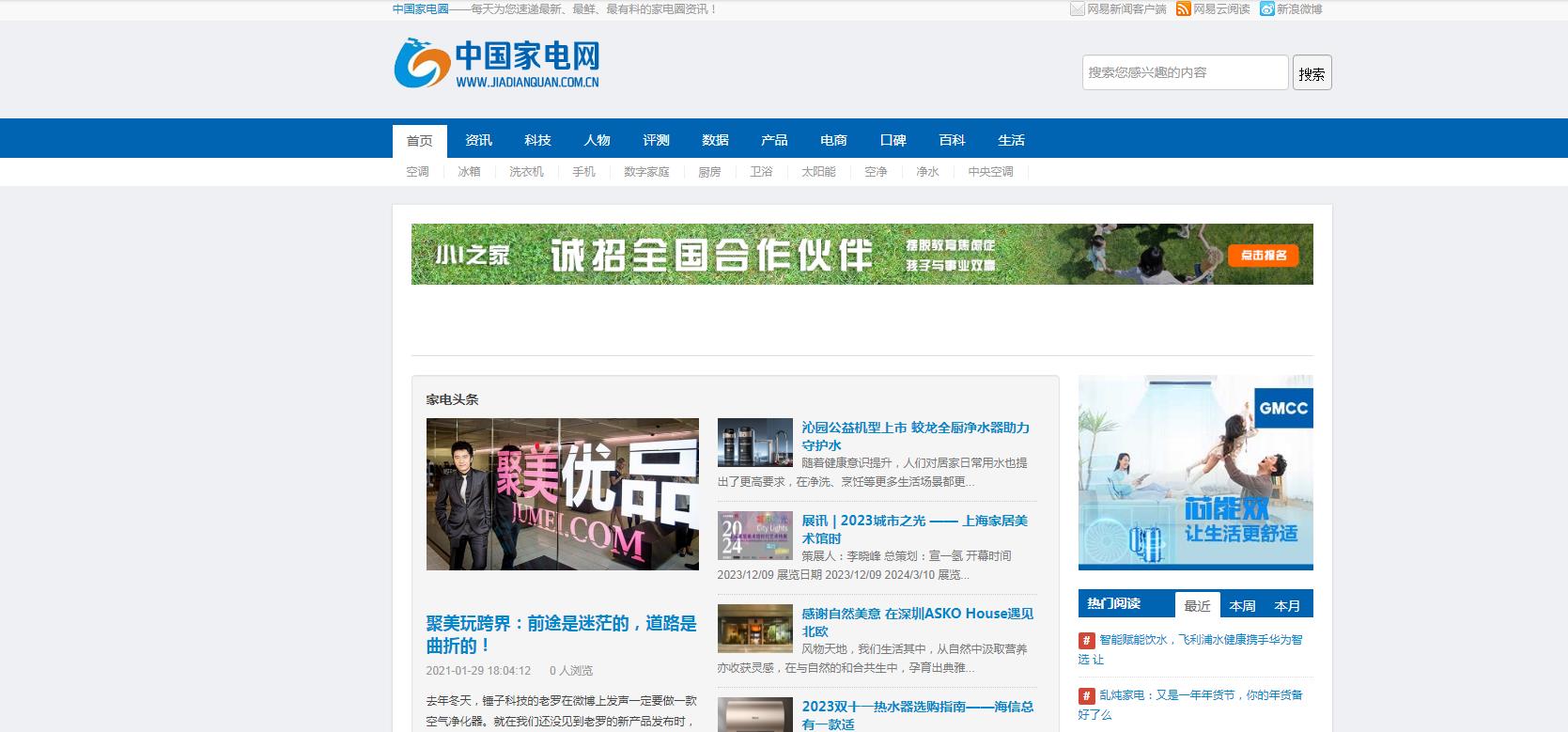Focus the 搜索您感兴趣的内容 search field

1185,72
